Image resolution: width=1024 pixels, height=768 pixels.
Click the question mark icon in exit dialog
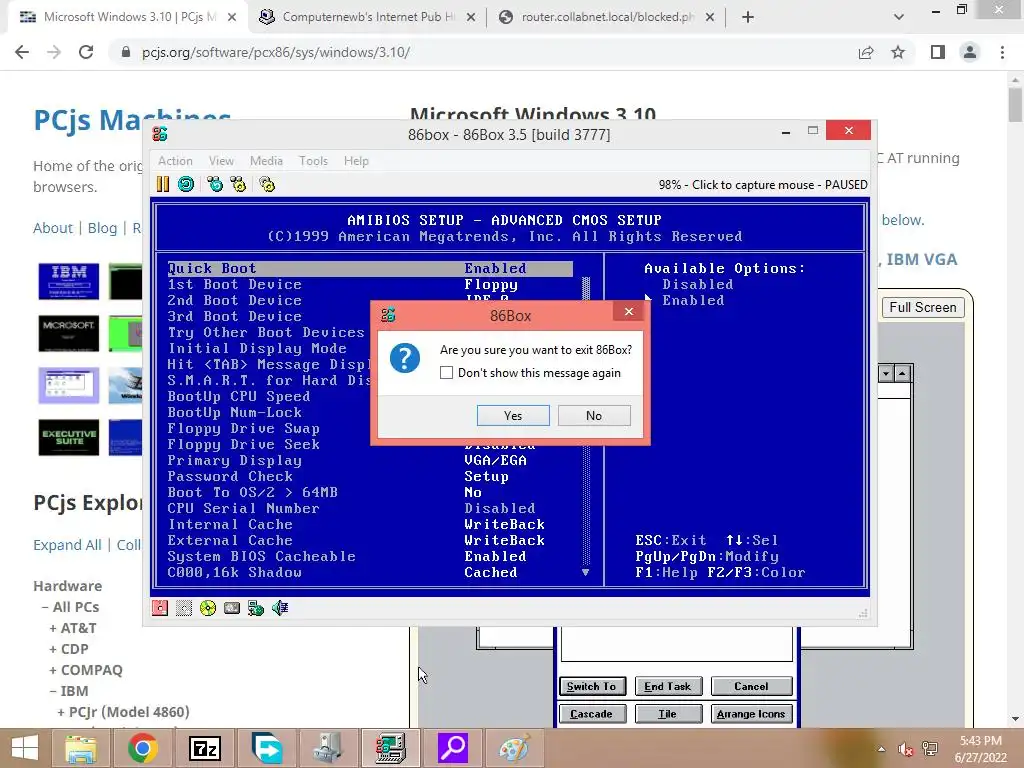[405, 359]
